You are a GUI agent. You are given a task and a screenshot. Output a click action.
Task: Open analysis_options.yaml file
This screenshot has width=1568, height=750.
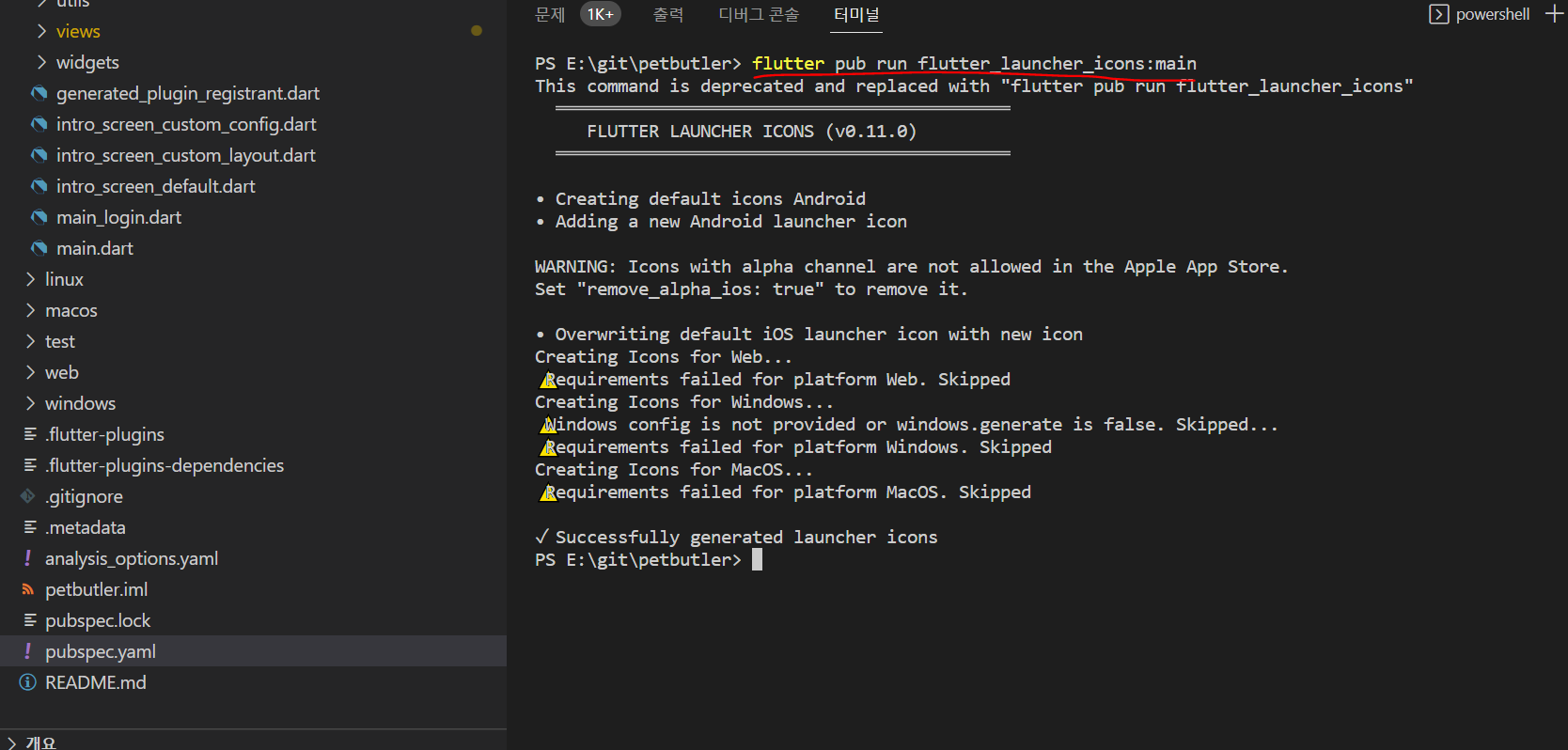pyautogui.click(x=132, y=558)
